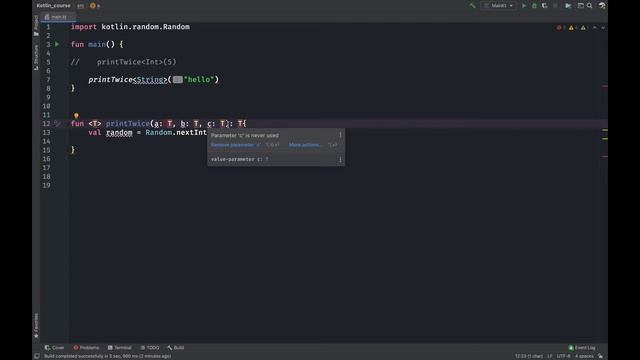Open options menu beside 'never used' message
Image resolution: width=640 pixels, height=360 pixels.
(340, 135)
